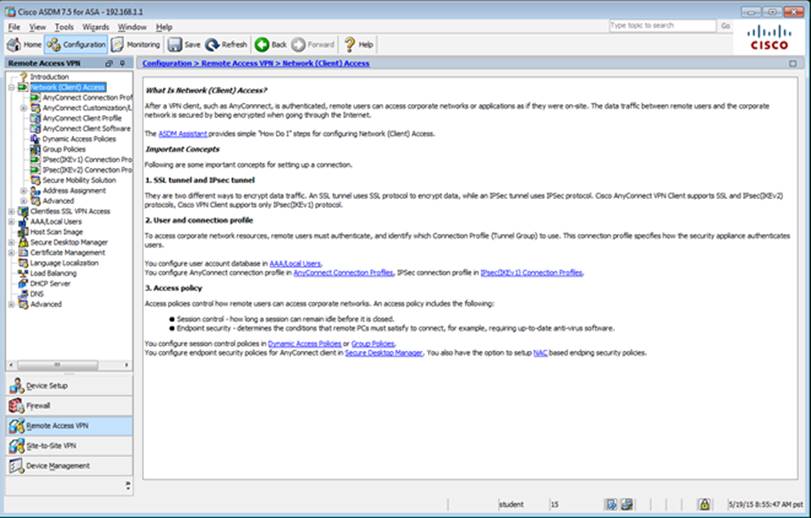This screenshot has width=811, height=518.
Task: Open the Device Setup section
Action: tap(46, 385)
